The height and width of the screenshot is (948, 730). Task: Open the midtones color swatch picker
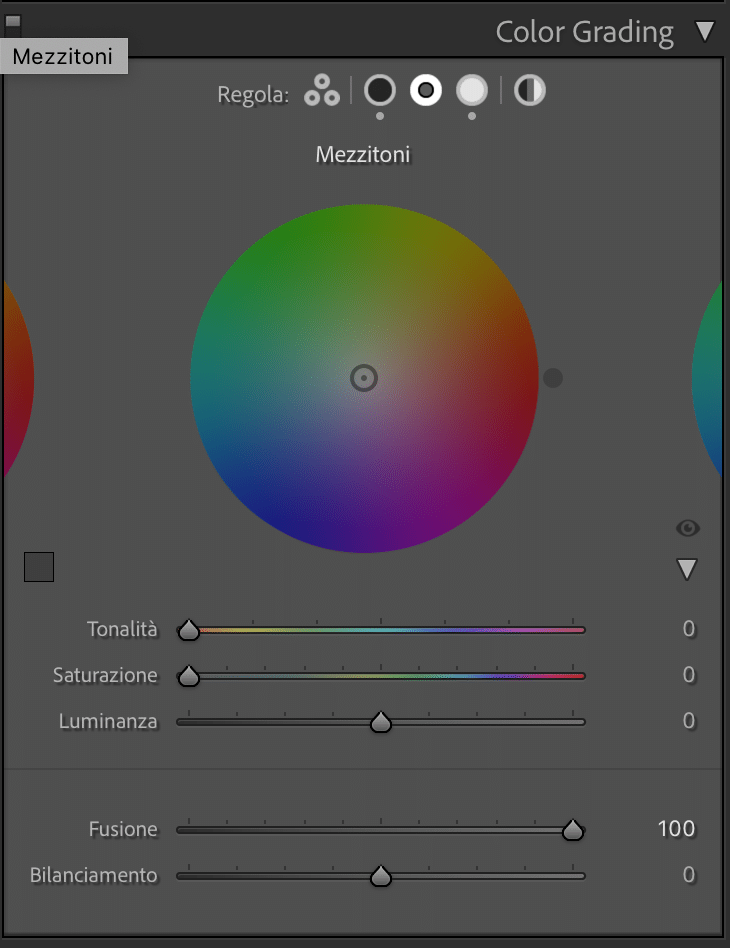39,567
